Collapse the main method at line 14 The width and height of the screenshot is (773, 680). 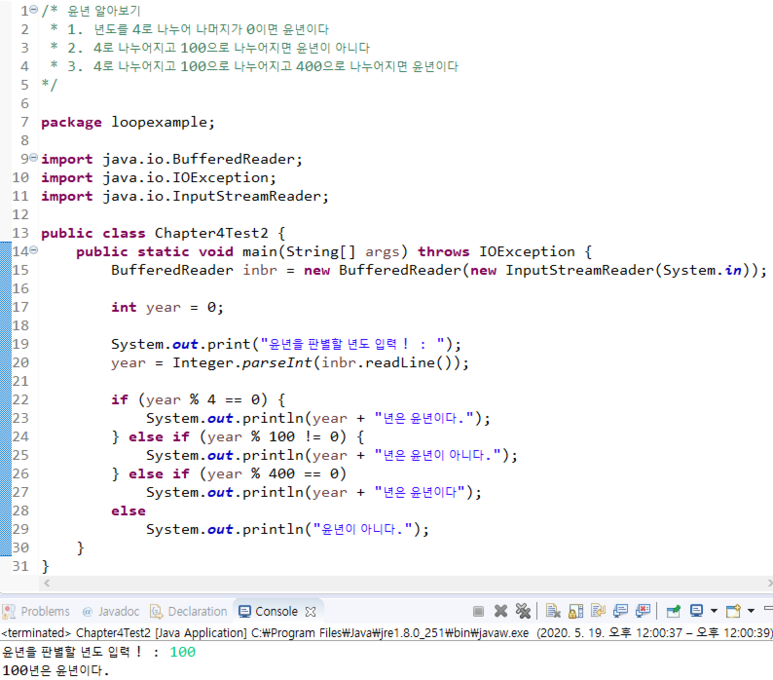tap(34, 251)
